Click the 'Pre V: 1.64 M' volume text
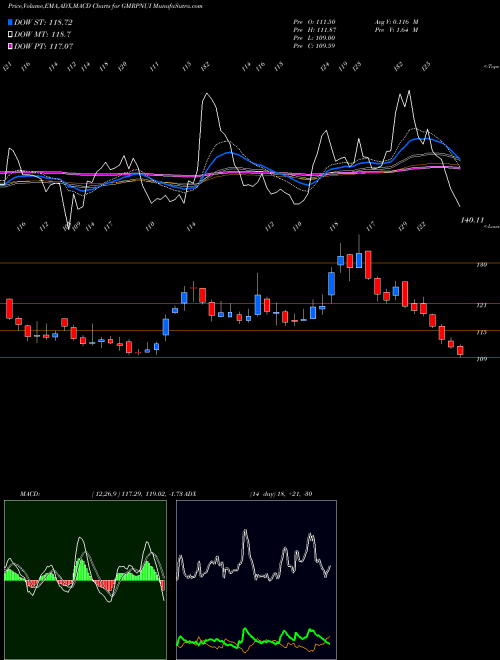This screenshot has width=500, height=660. [395, 30]
